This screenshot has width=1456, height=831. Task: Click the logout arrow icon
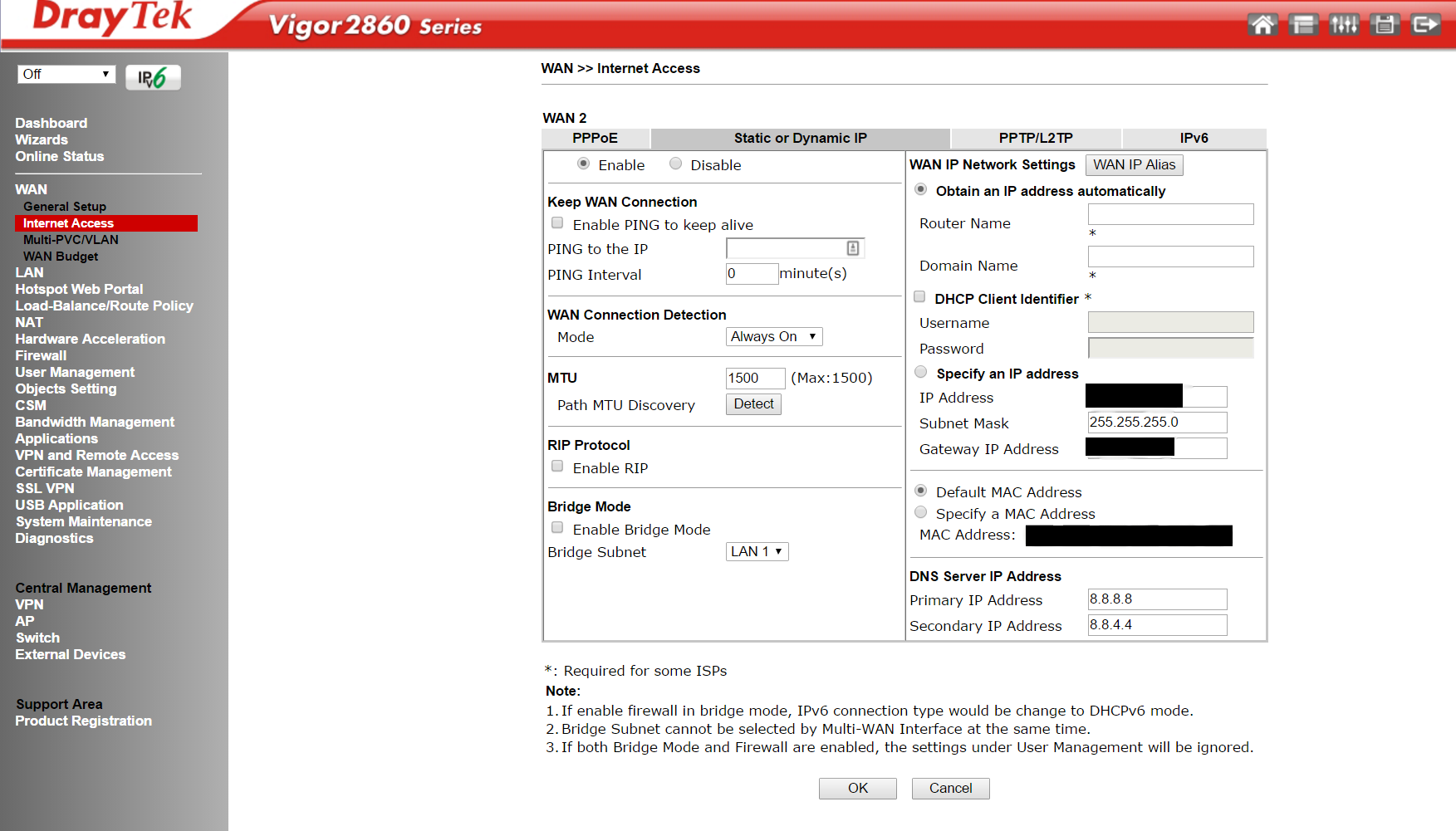tap(1425, 24)
